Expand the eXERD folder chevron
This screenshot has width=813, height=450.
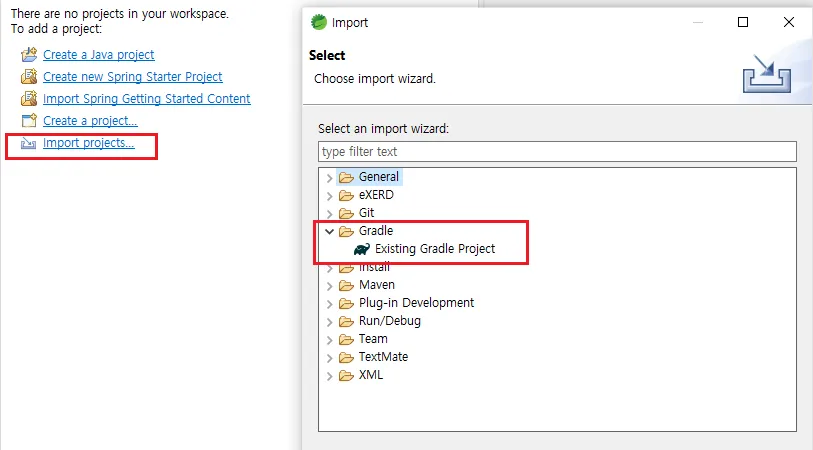329,196
